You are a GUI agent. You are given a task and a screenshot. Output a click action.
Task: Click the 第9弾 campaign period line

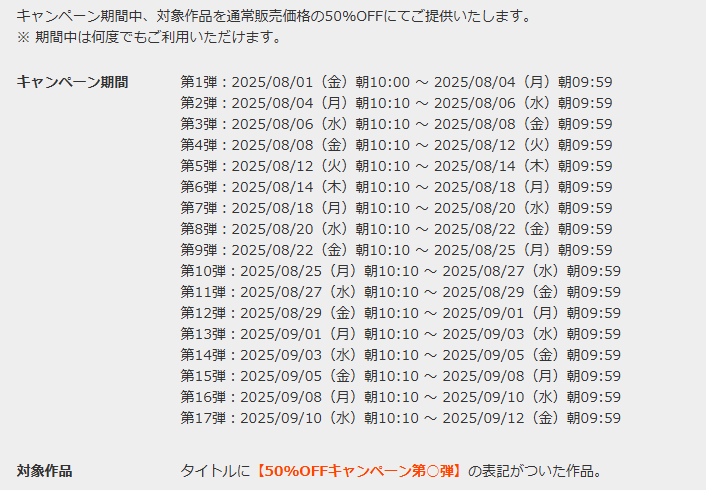pyautogui.click(x=396, y=250)
